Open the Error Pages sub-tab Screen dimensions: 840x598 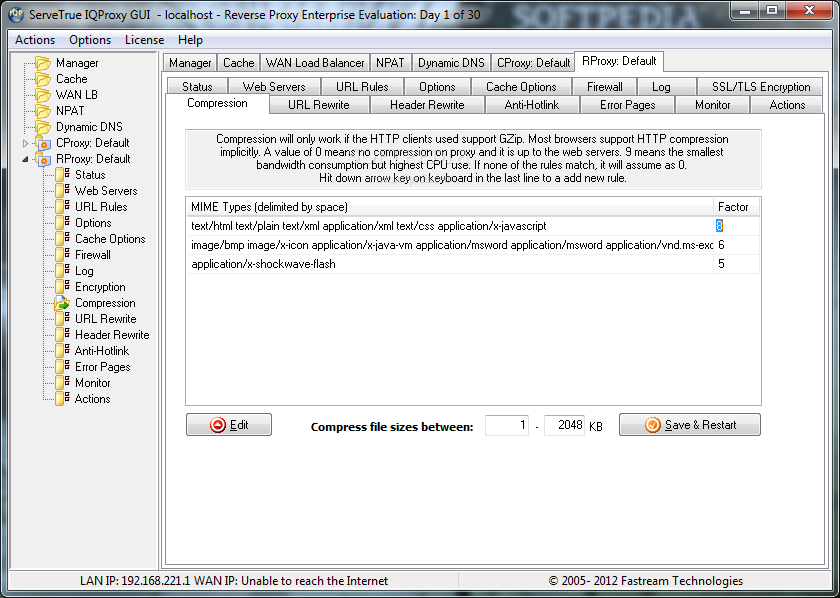627,105
